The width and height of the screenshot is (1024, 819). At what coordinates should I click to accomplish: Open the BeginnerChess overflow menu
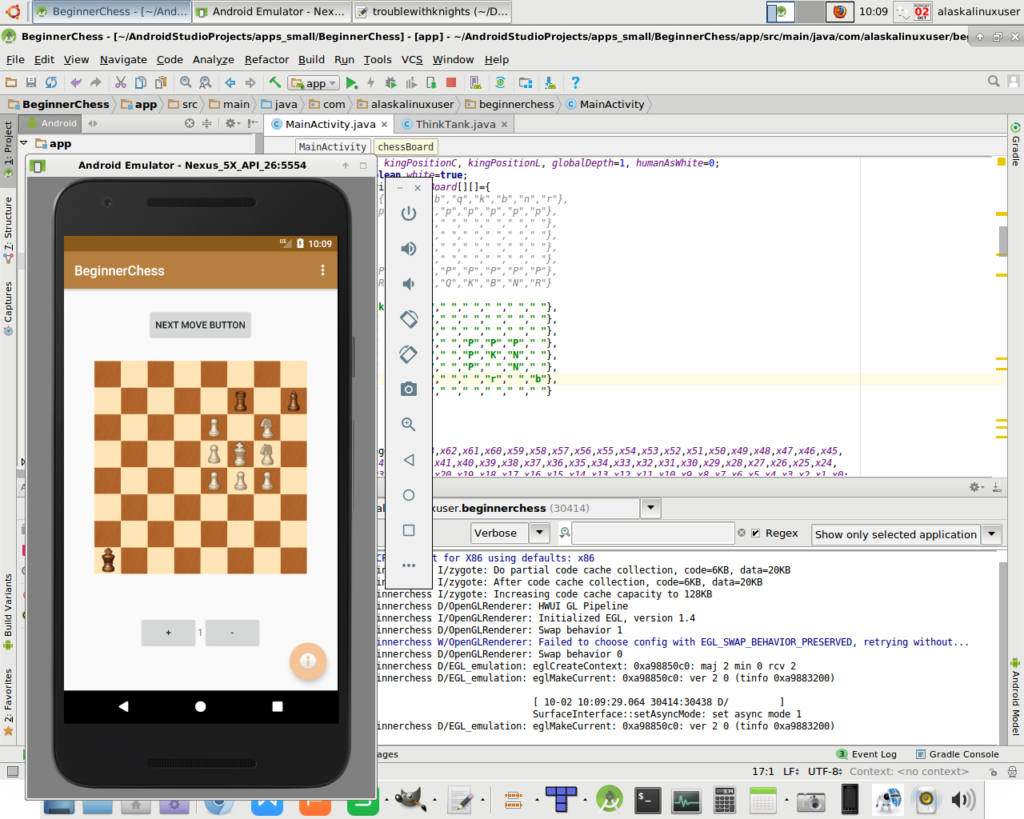[x=322, y=271]
